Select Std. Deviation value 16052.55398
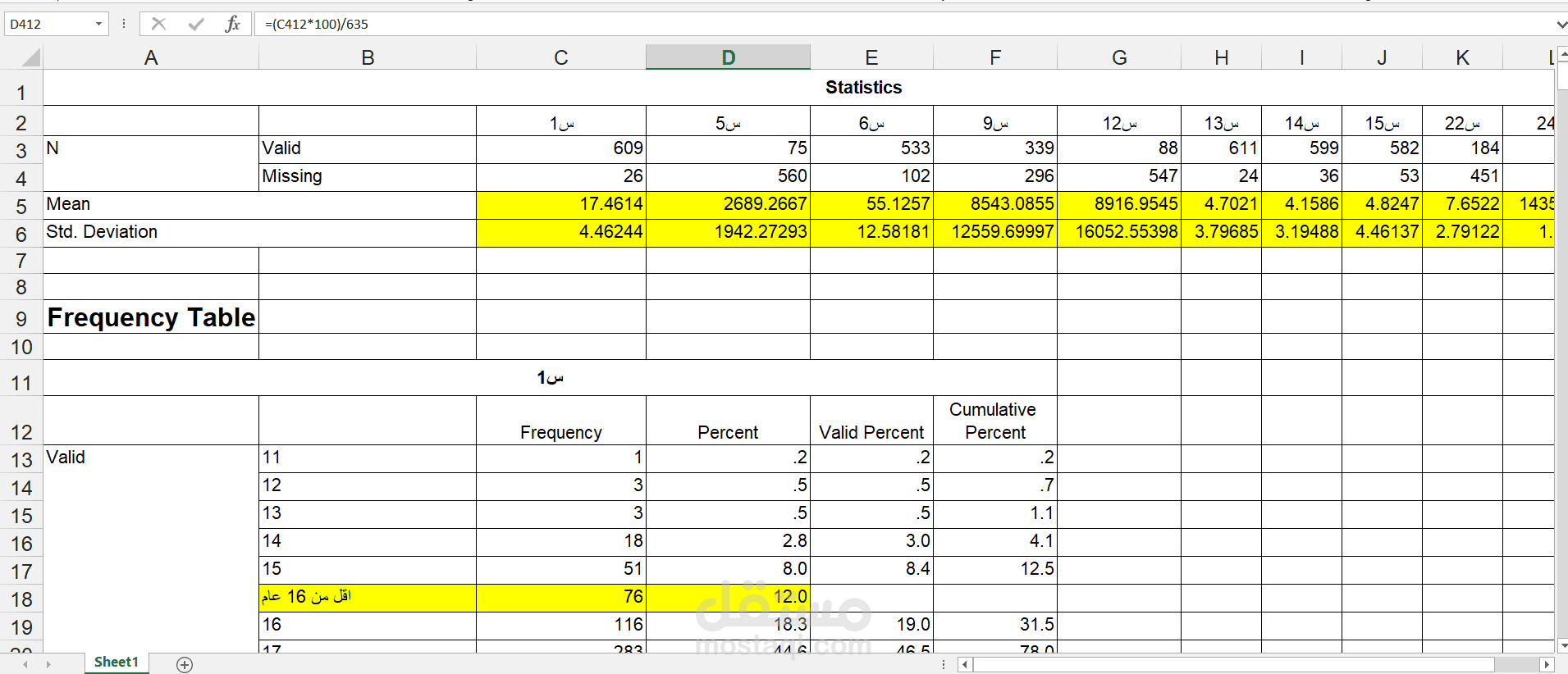The height and width of the screenshot is (674, 1568). [x=1119, y=233]
